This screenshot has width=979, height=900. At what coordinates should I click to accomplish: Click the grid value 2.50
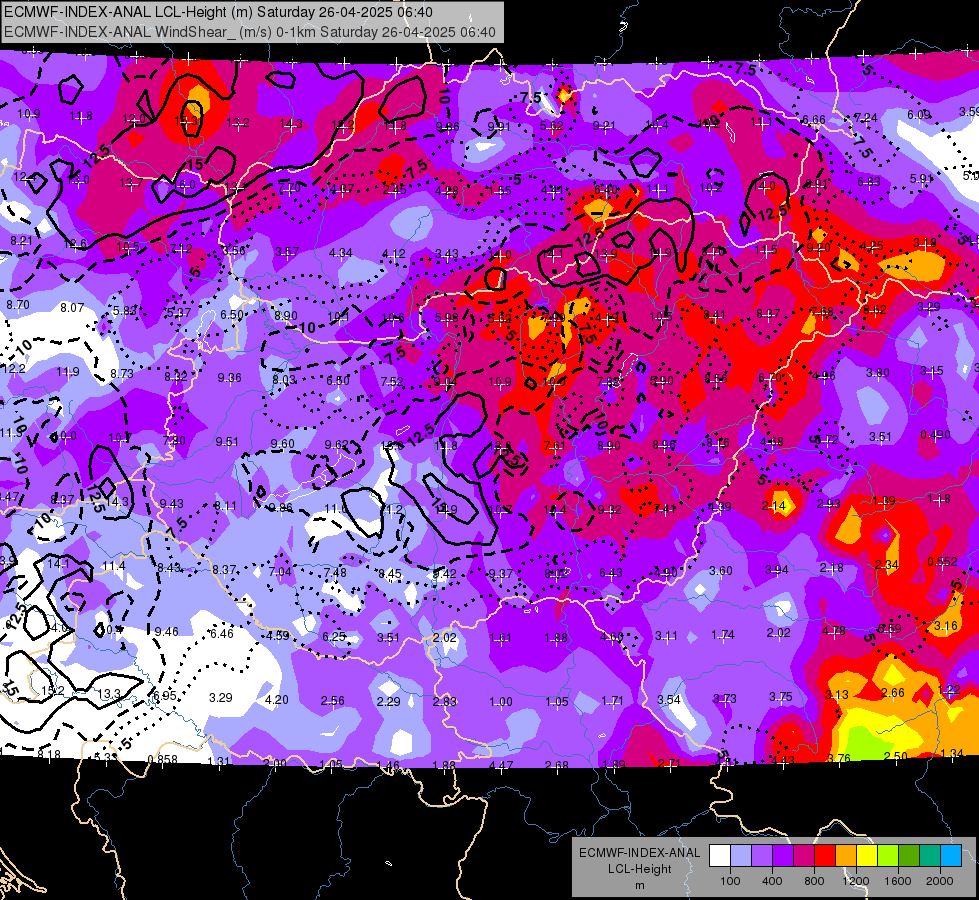895,756
